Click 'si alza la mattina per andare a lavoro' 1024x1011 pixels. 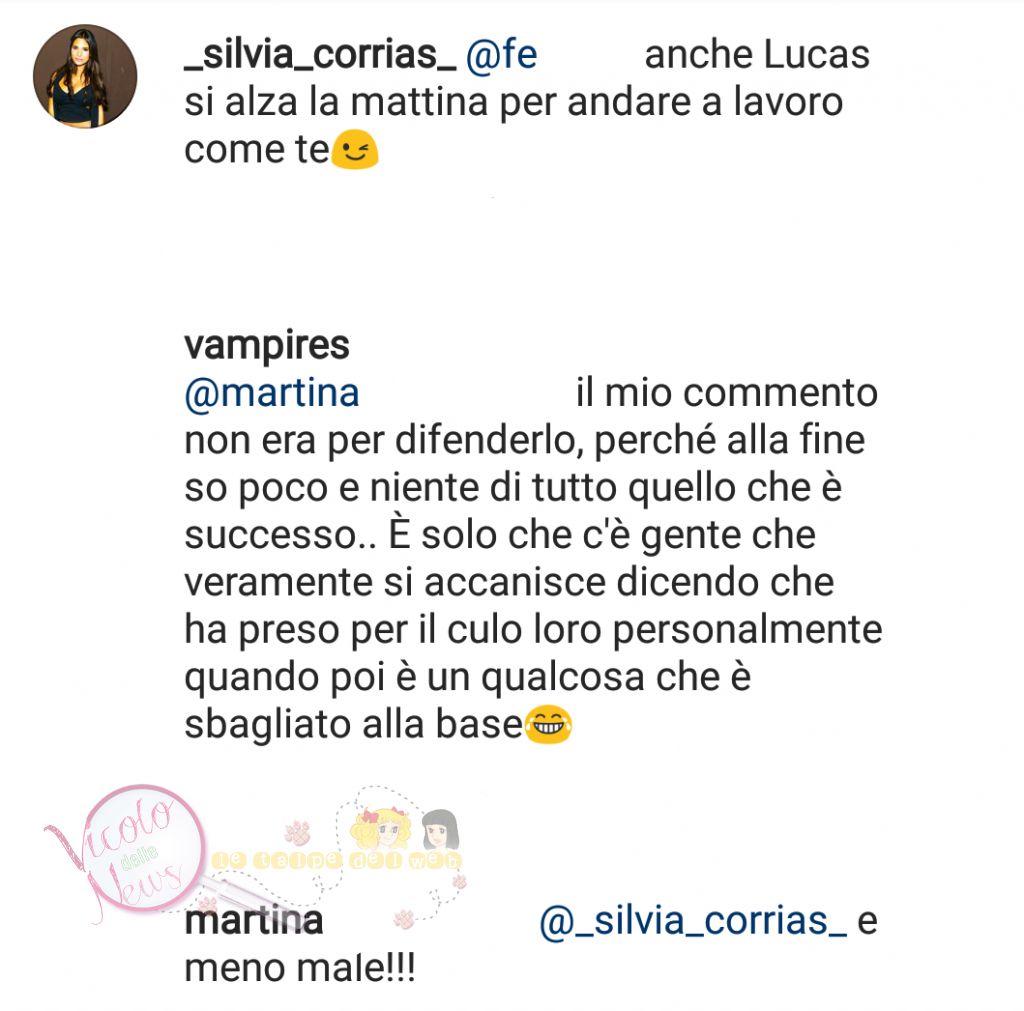click(x=513, y=103)
